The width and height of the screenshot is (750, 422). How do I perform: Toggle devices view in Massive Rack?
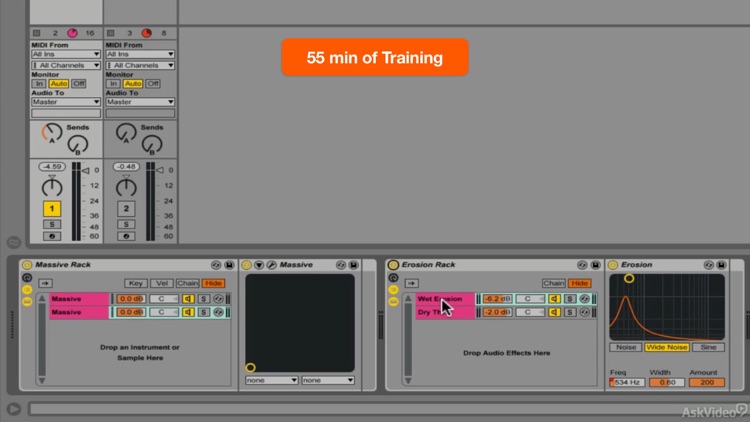[x=27, y=301]
